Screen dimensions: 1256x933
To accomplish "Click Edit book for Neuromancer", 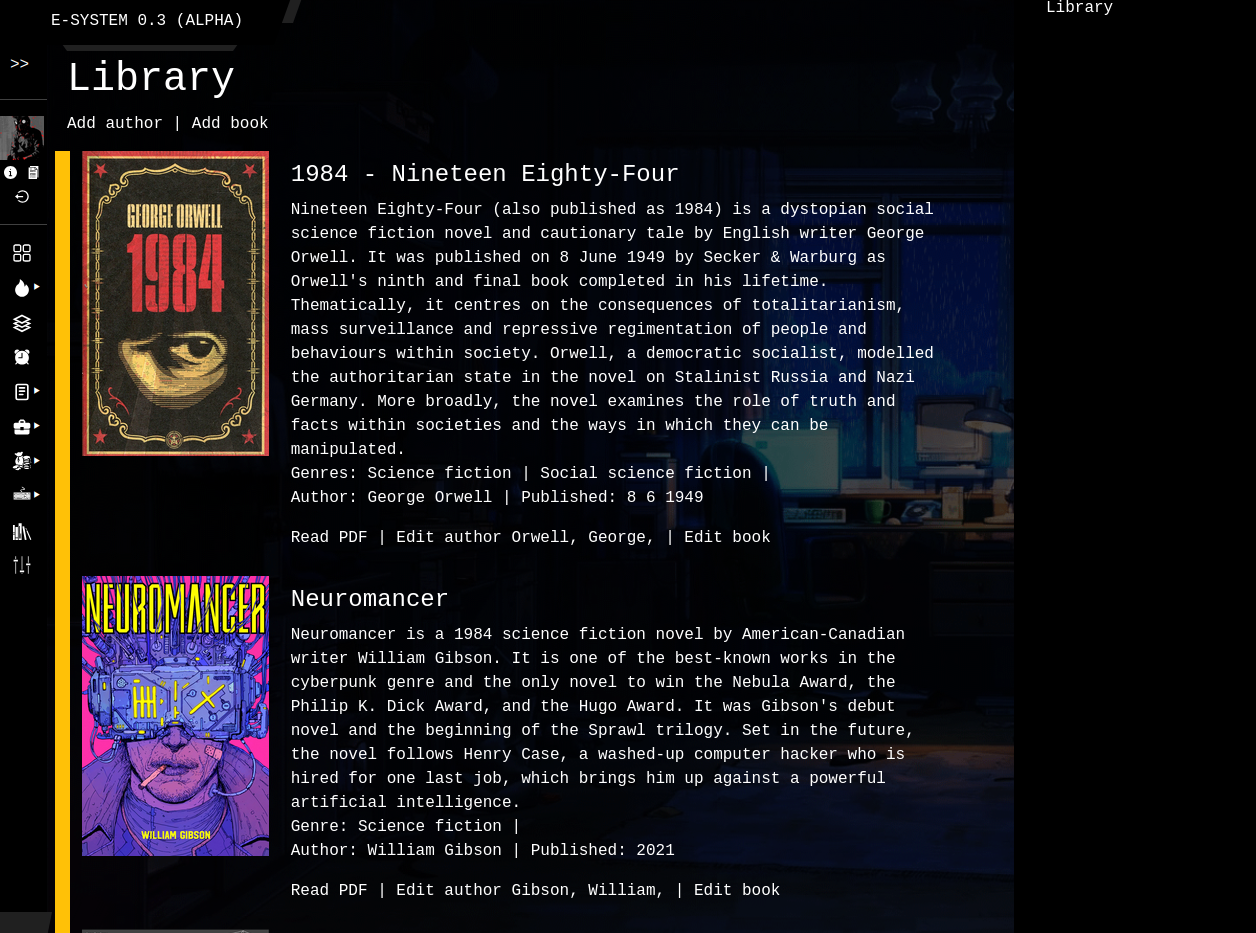I will (x=737, y=891).
